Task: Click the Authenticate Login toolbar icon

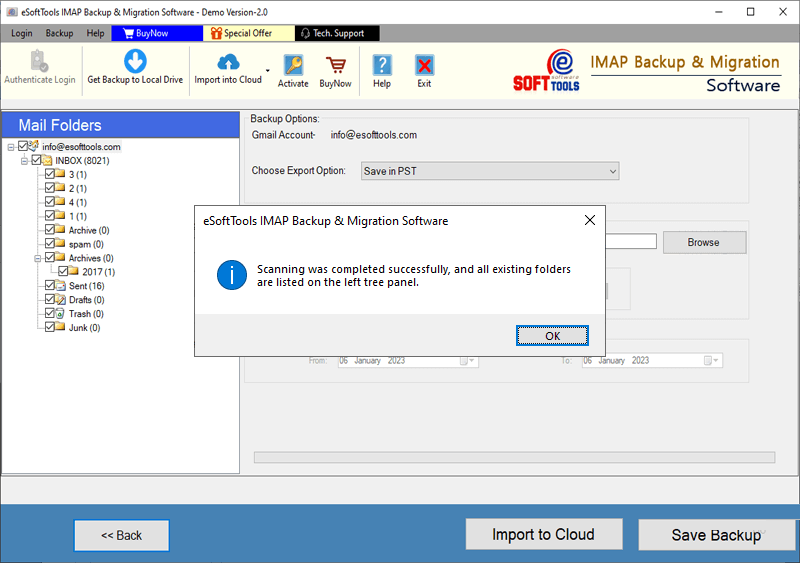Action: (39, 61)
